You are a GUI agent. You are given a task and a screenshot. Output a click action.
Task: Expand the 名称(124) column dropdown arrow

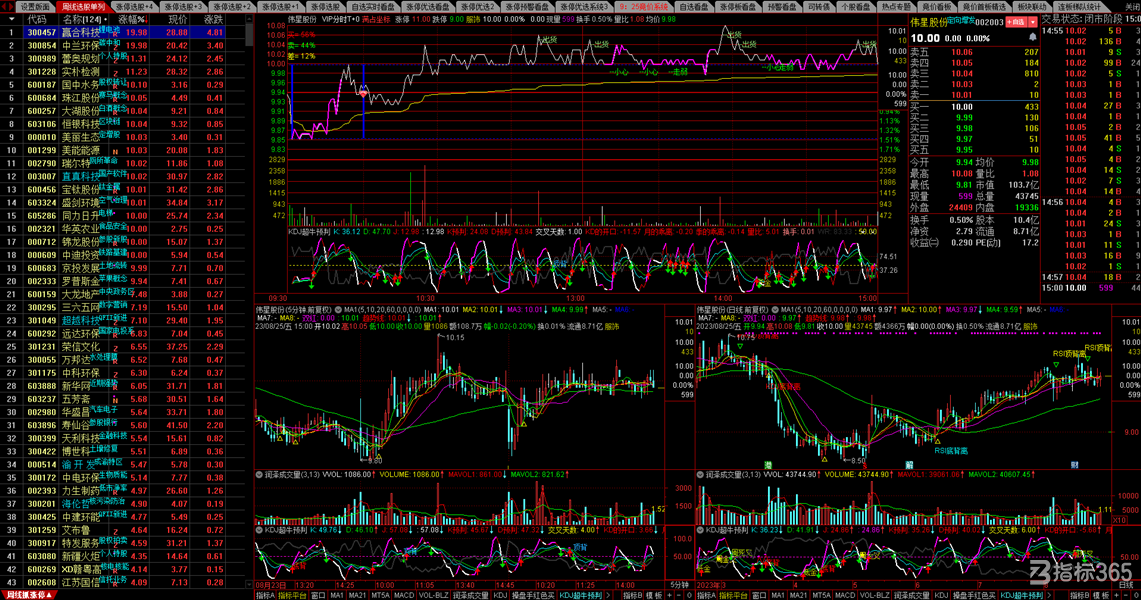106,20
